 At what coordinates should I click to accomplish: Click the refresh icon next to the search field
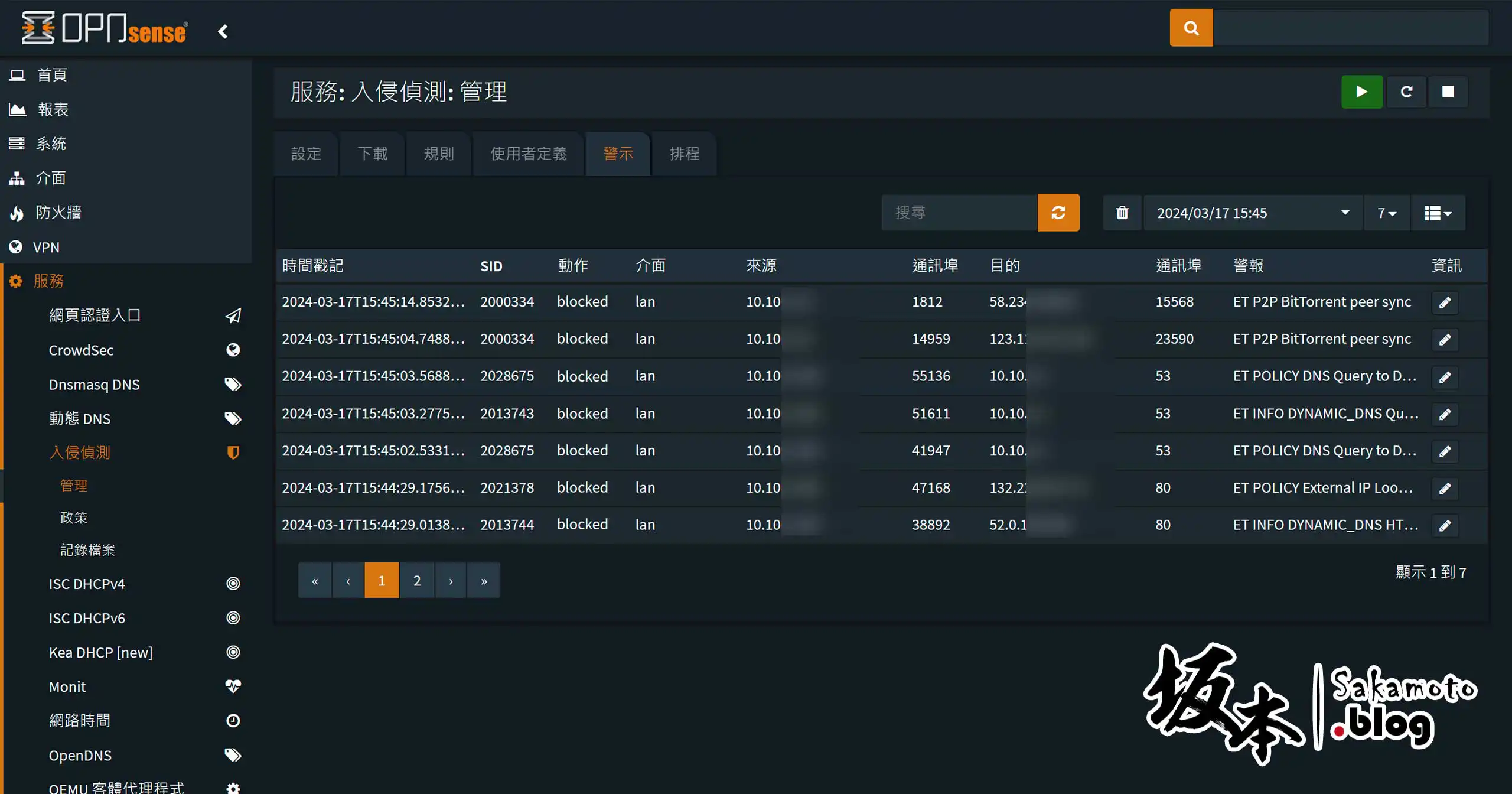coord(1058,213)
